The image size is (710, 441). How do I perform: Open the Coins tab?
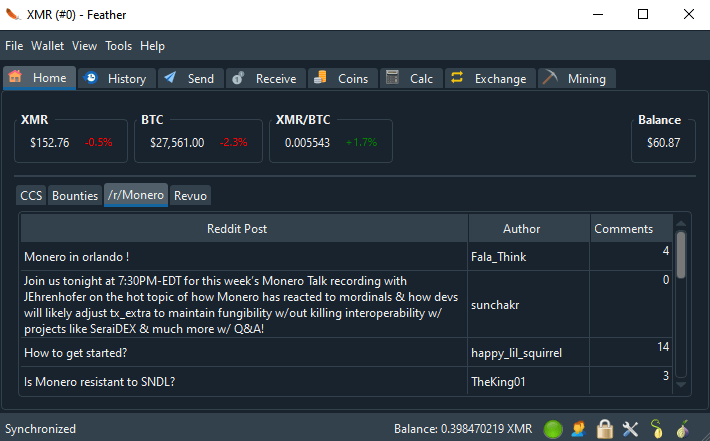point(342,78)
